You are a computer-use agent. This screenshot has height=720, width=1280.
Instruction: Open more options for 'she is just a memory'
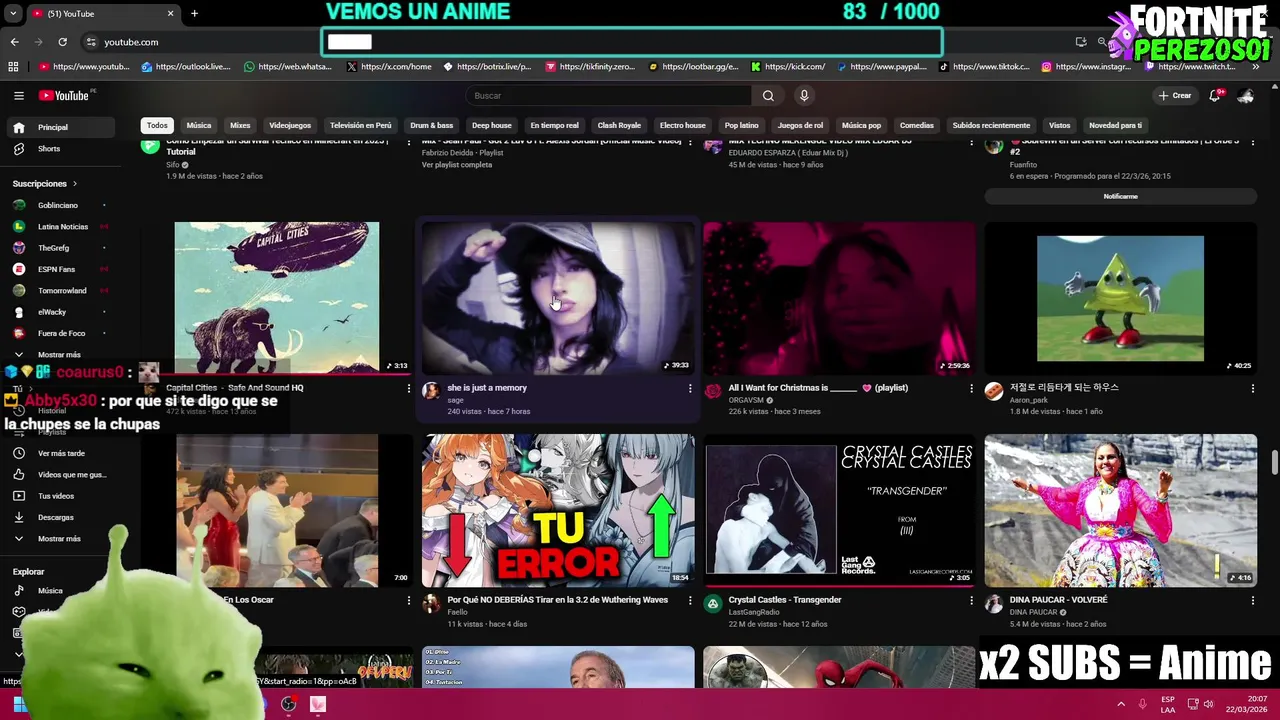[690, 388]
